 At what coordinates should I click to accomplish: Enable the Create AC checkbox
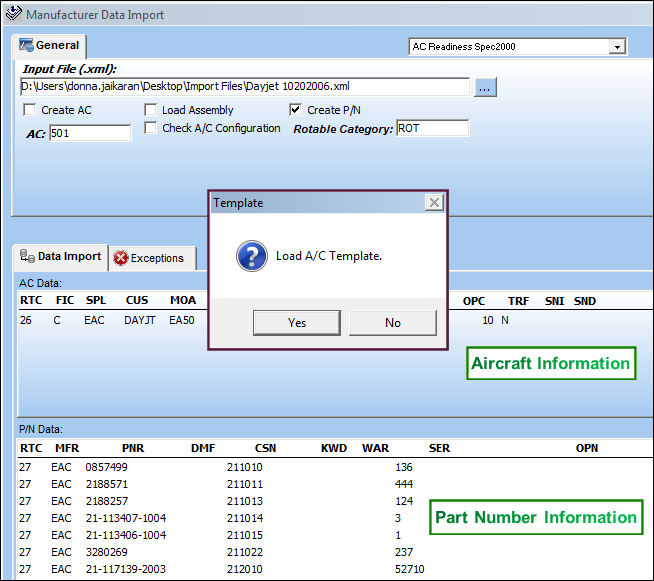point(29,110)
